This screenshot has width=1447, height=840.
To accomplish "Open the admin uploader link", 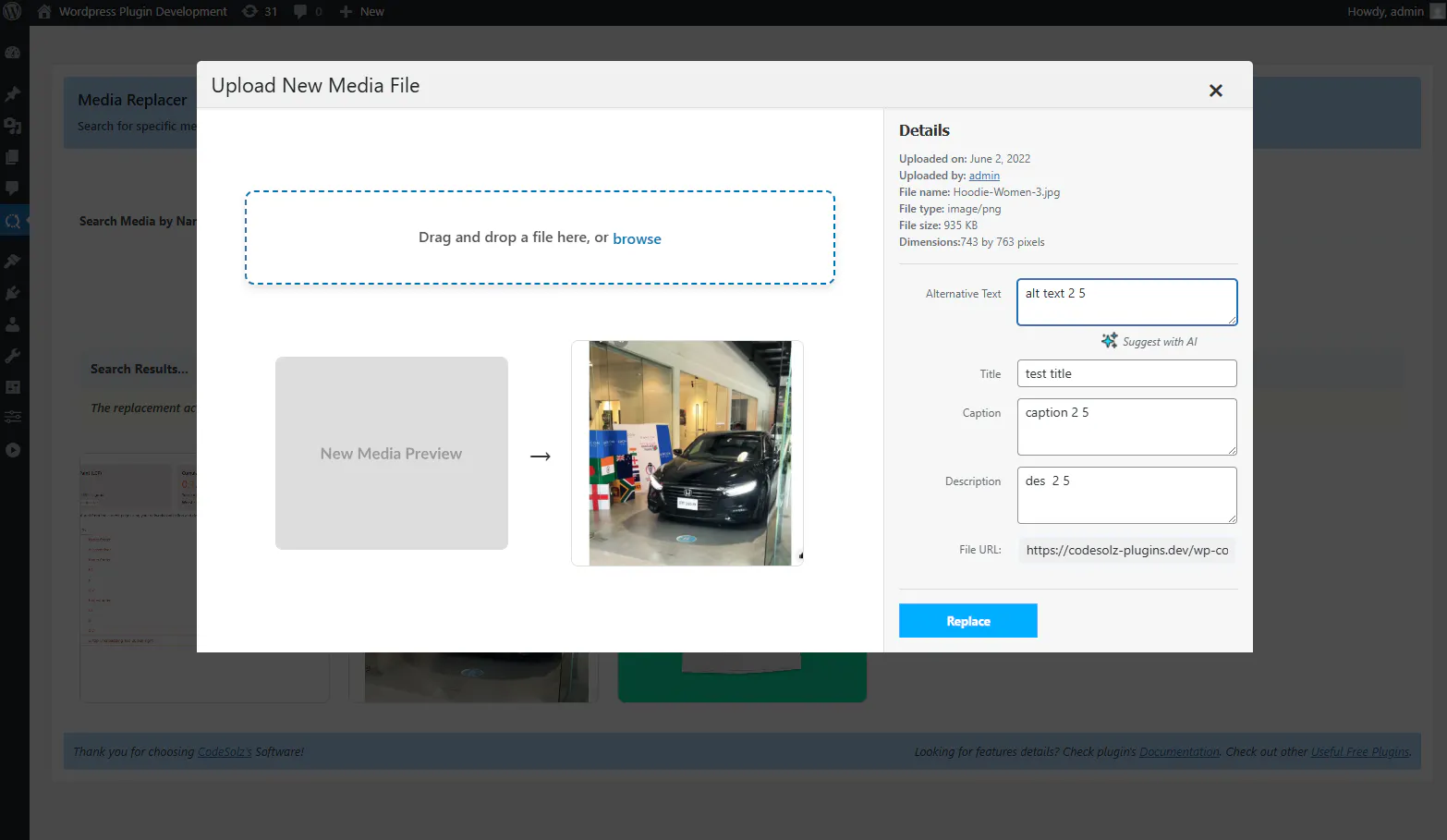I will [x=984, y=176].
